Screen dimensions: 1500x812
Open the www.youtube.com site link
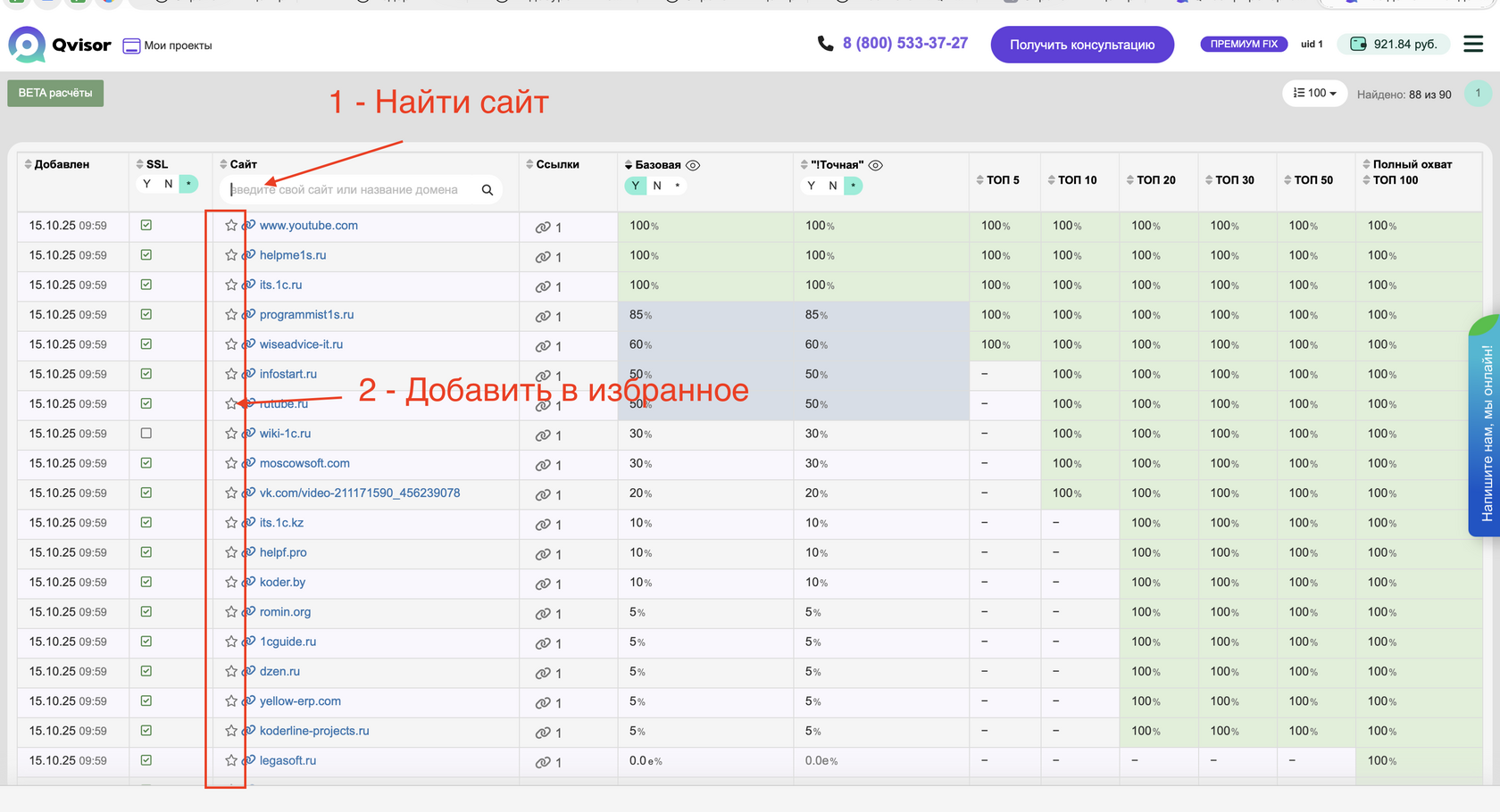pyautogui.click(x=309, y=226)
